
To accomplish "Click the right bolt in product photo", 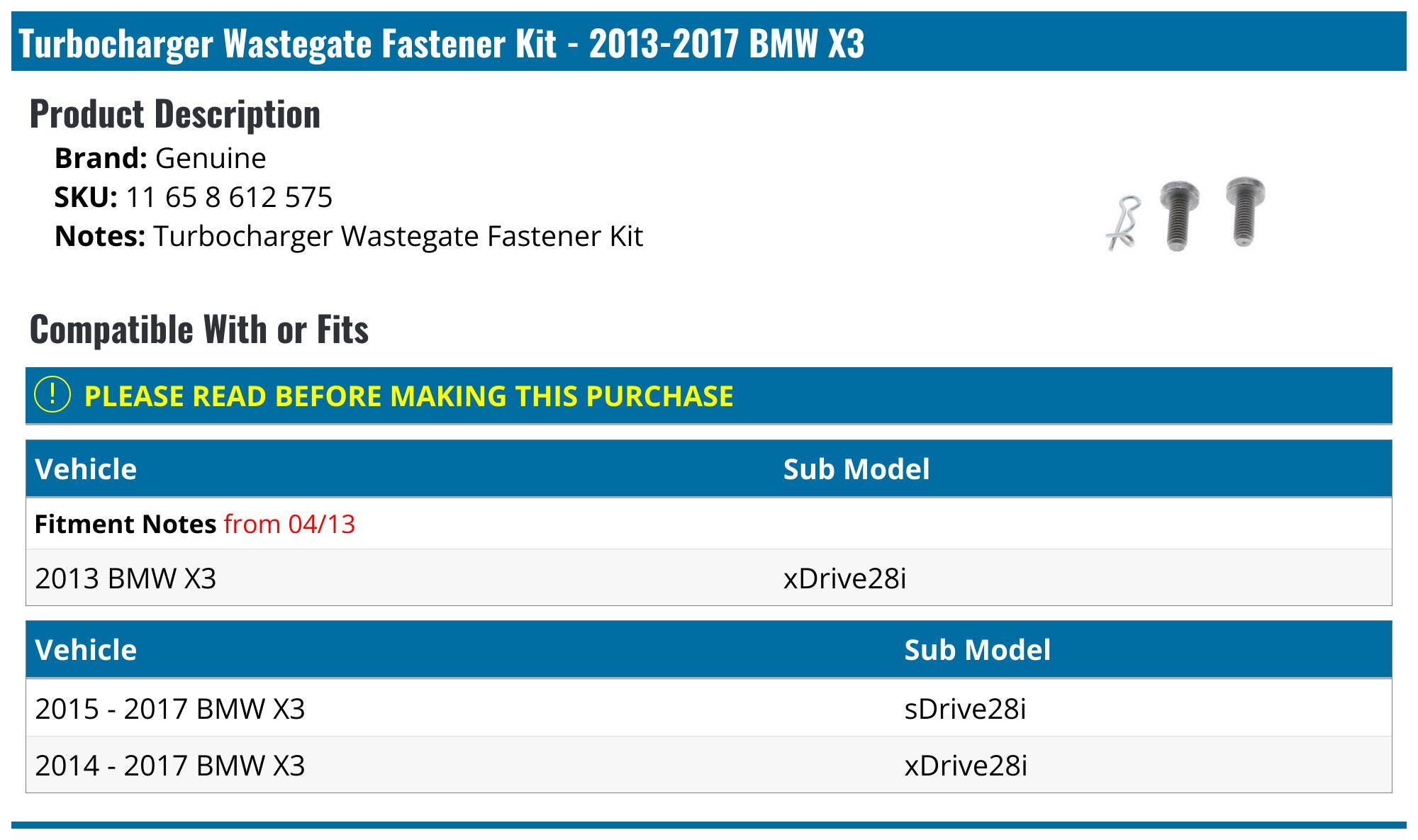I will pos(1245,211).
